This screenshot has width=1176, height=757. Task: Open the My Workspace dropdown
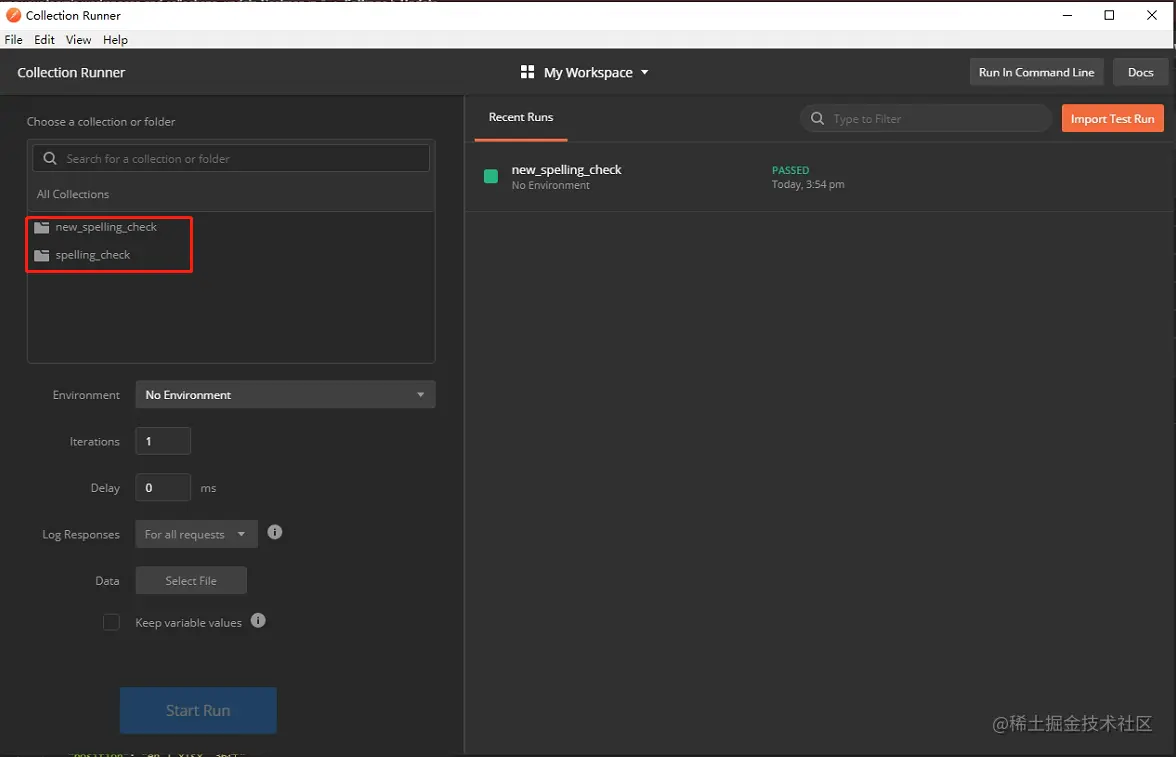click(x=585, y=72)
